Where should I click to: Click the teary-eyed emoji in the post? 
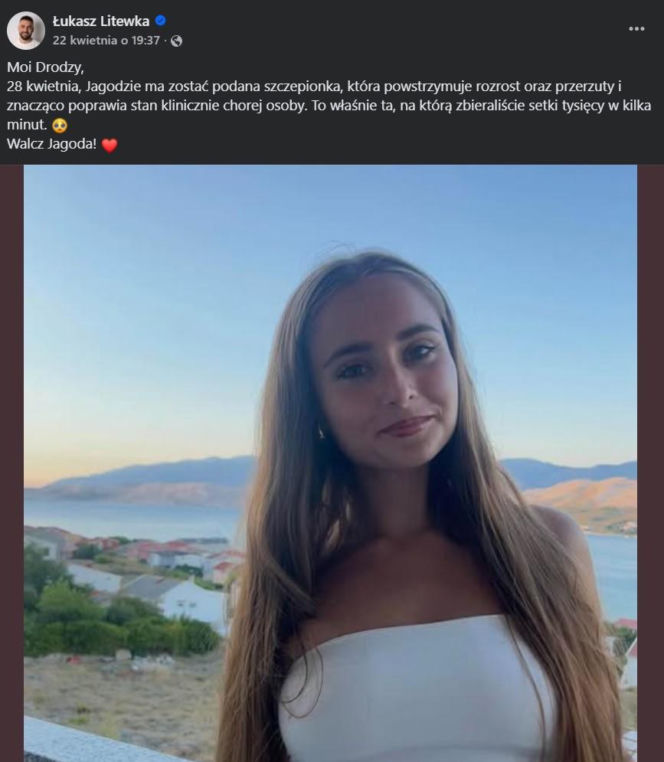59,126
